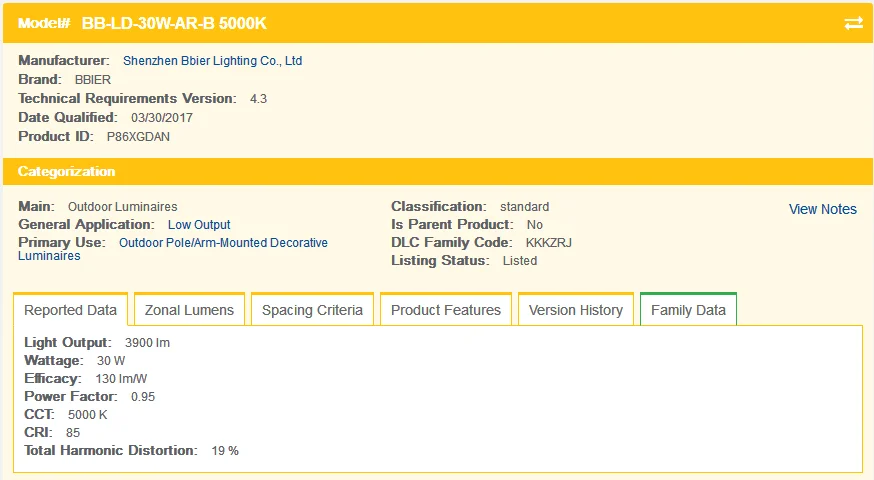Click the Categorization section header
The image size is (874, 480).
tap(67, 172)
